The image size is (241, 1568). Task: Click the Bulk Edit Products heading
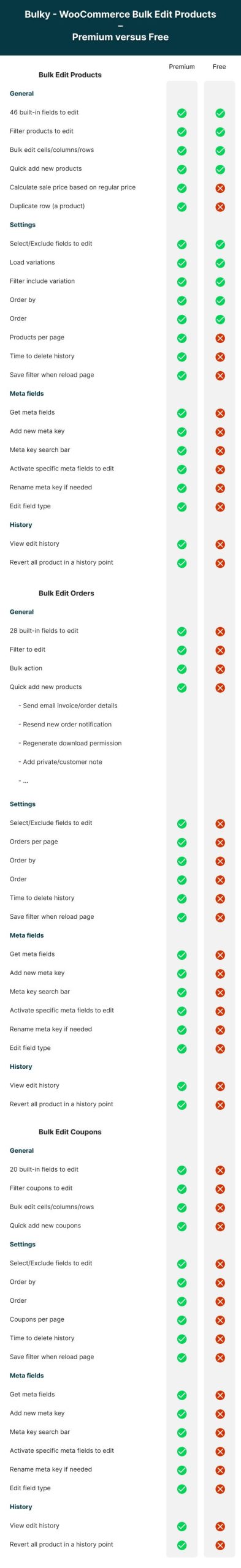tap(70, 75)
